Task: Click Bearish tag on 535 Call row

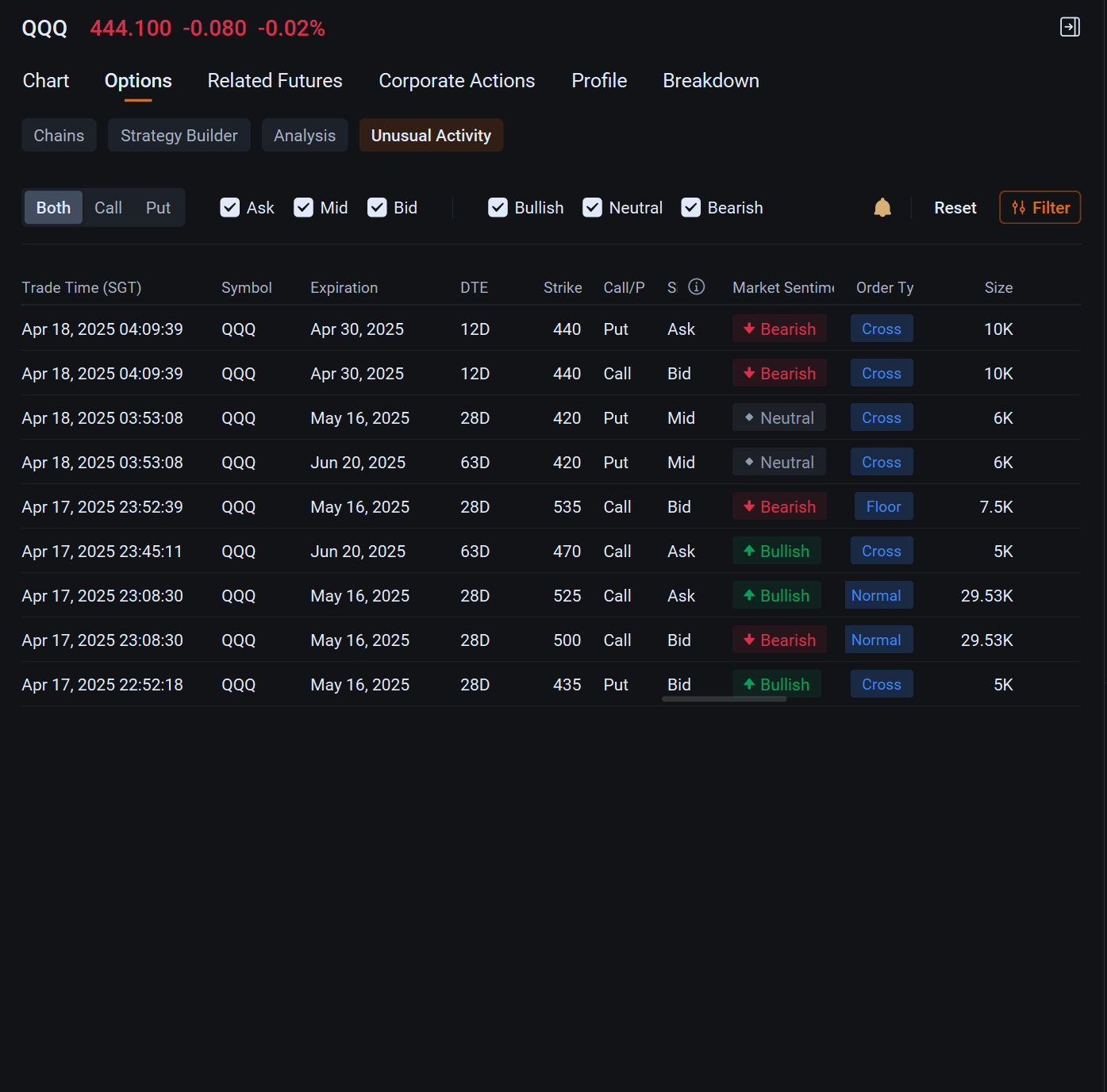Action: click(x=779, y=506)
